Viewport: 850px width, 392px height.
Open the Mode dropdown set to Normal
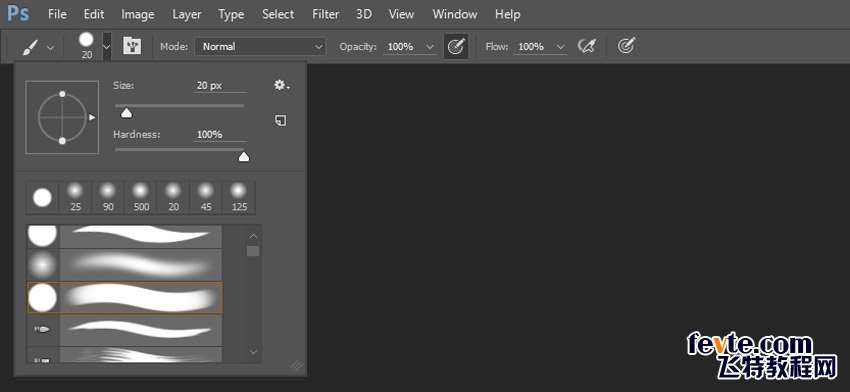point(260,47)
